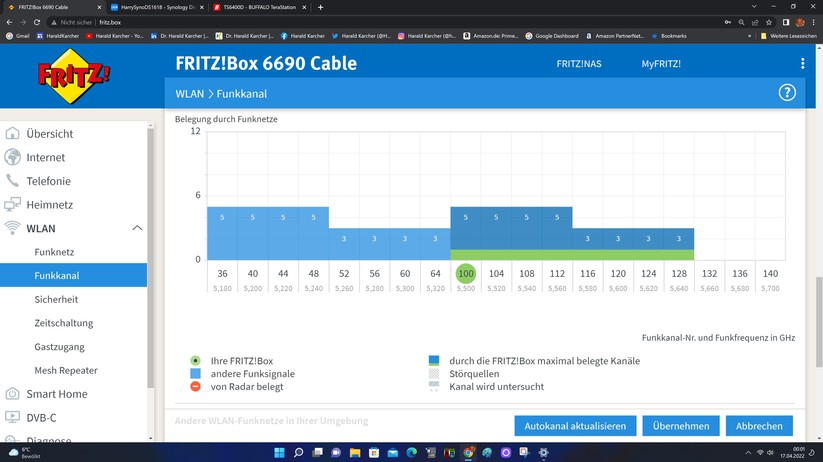Click the Übersicht house icon
The width and height of the screenshot is (823, 462).
tap(12, 133)
